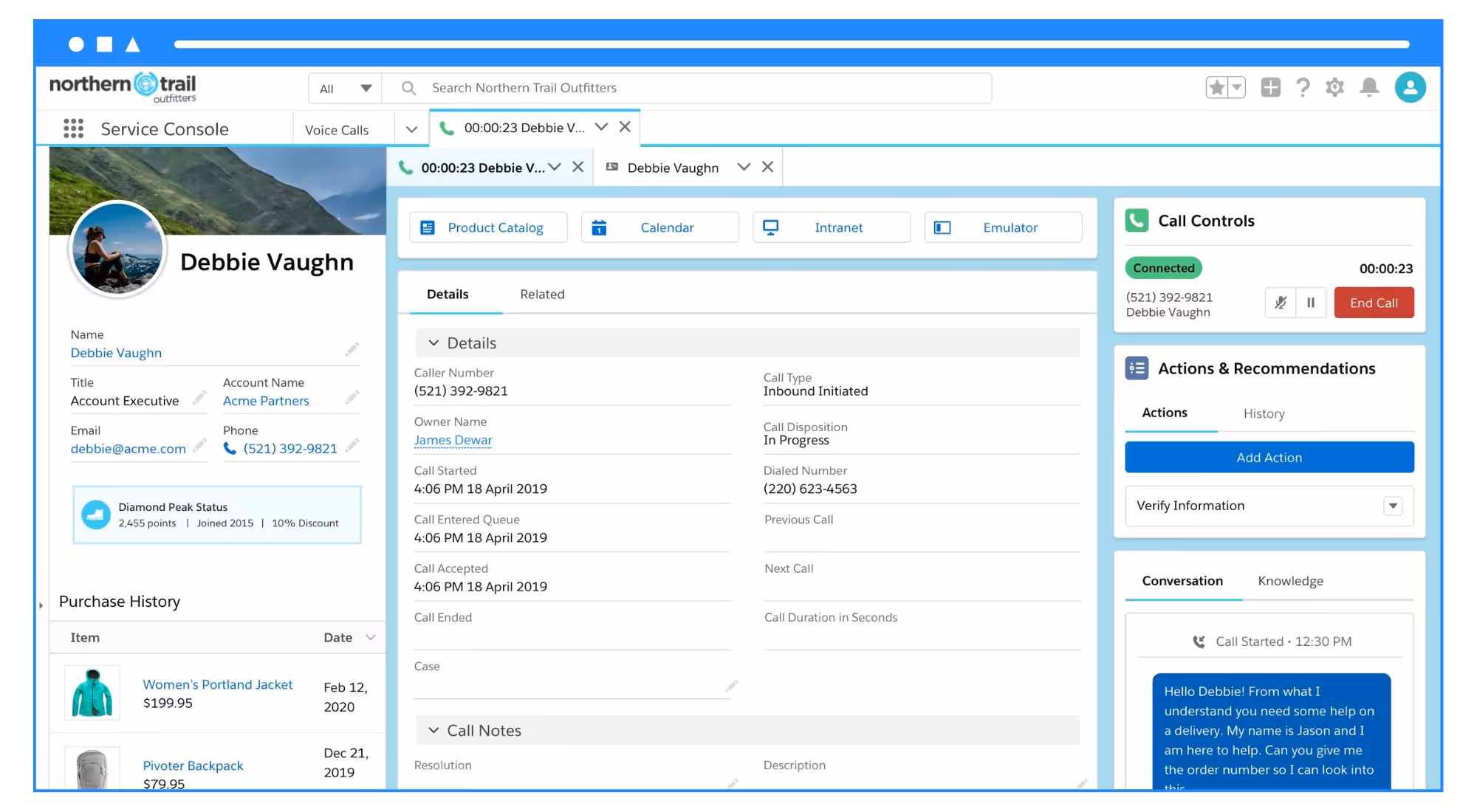Switch to the Debbie Vaughn contact subtab

tap(672, 168)
